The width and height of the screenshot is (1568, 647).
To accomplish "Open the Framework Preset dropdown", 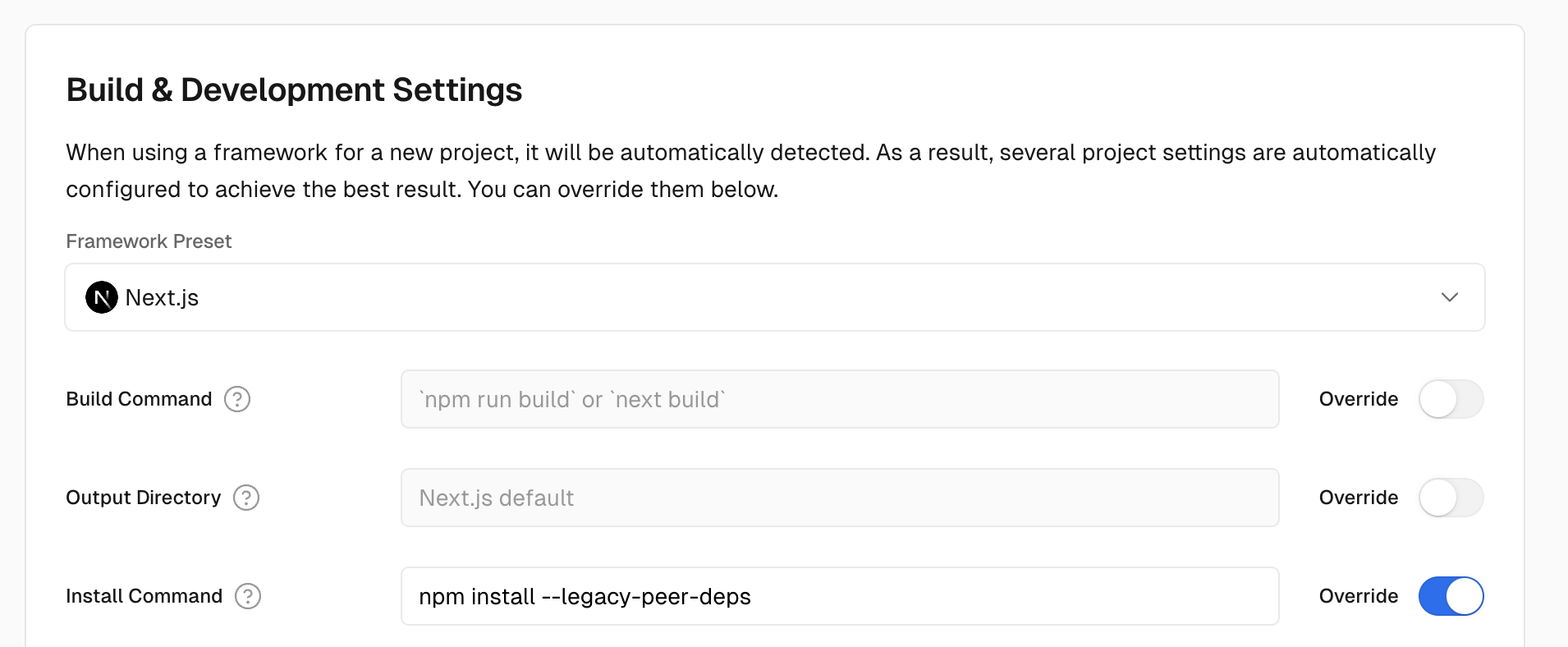I will (775, 297).
